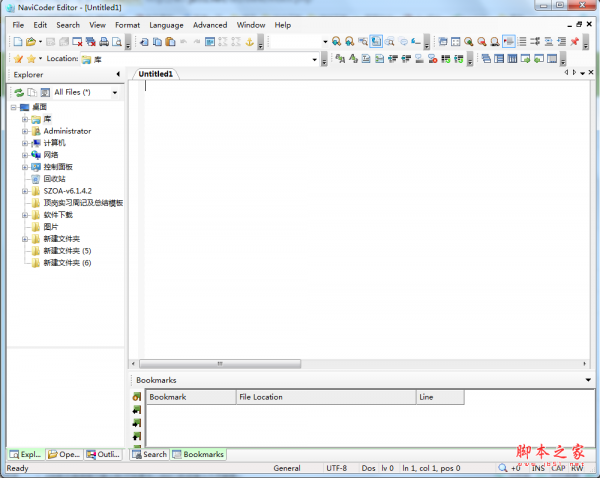The height and width of the screenshot is (478, 600).
Task: Open Print Preview with the magnifier page icon
Action: 117,42
